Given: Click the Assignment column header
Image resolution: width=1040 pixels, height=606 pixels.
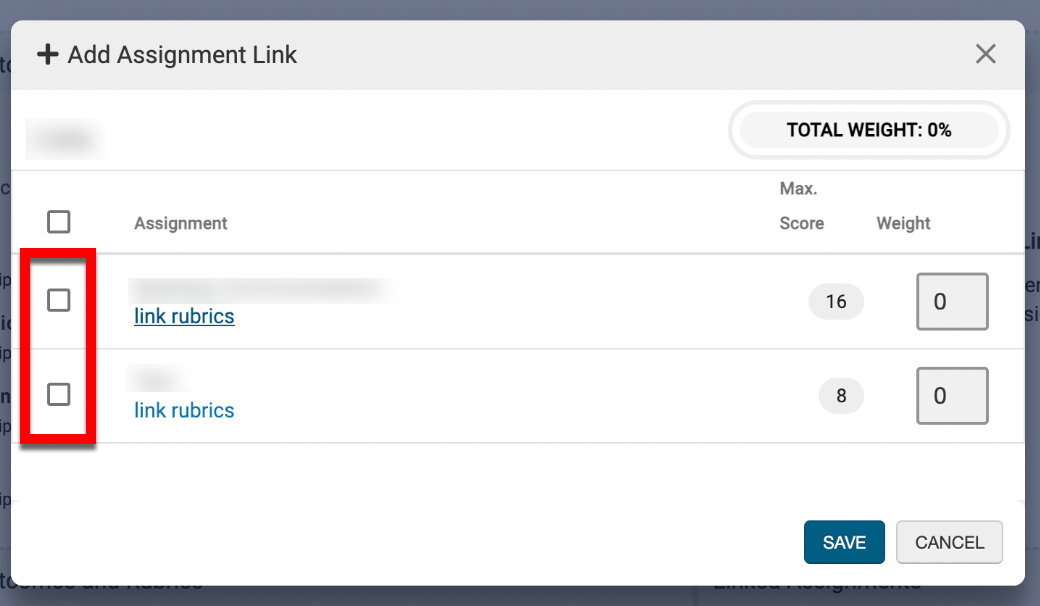Looking at the screenshot, I should pyautogui.click(x=181, y=223).
